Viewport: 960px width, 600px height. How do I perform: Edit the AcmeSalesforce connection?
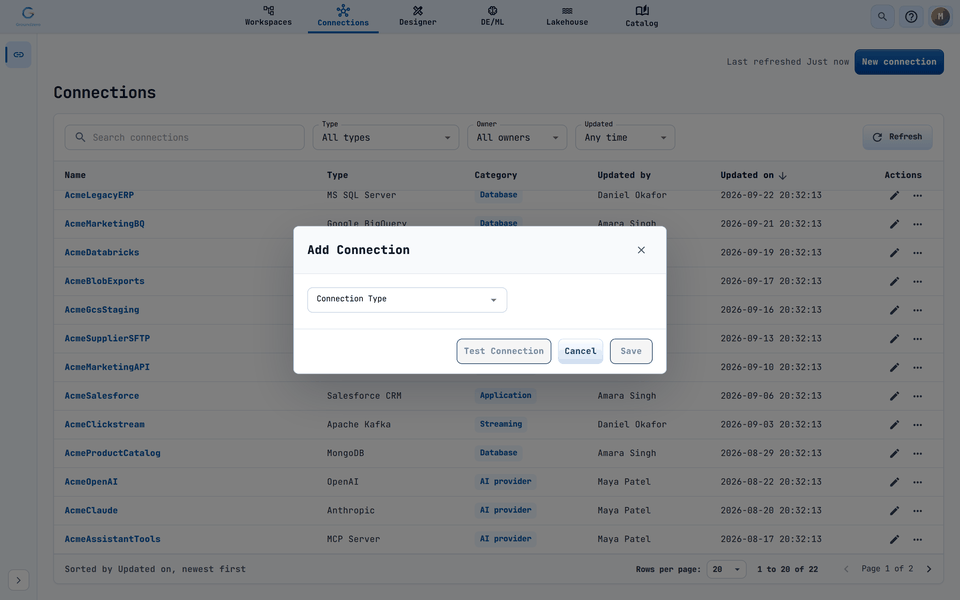click(x=894, y=396)
